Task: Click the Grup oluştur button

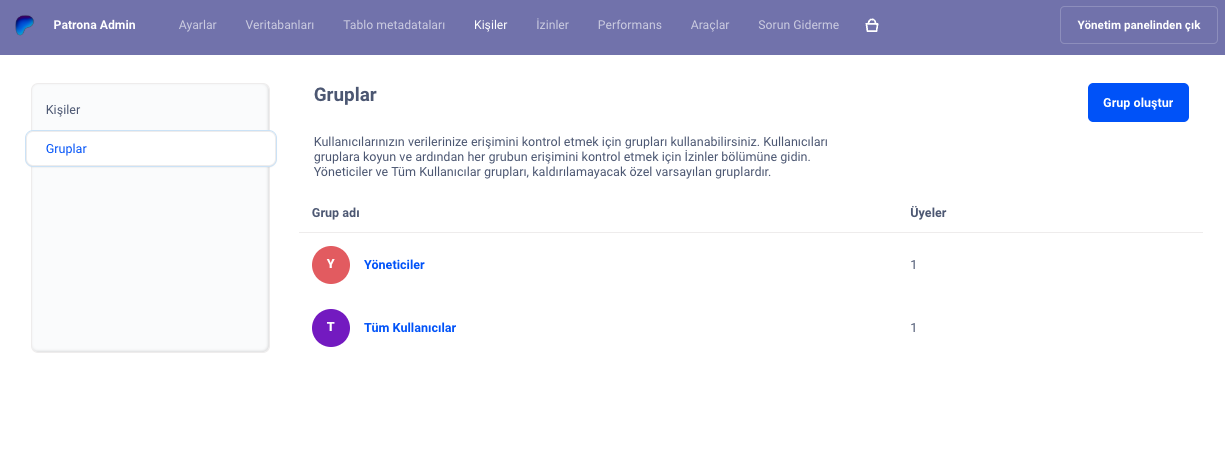Action: pyautogui.click(x=1137, y=102)
